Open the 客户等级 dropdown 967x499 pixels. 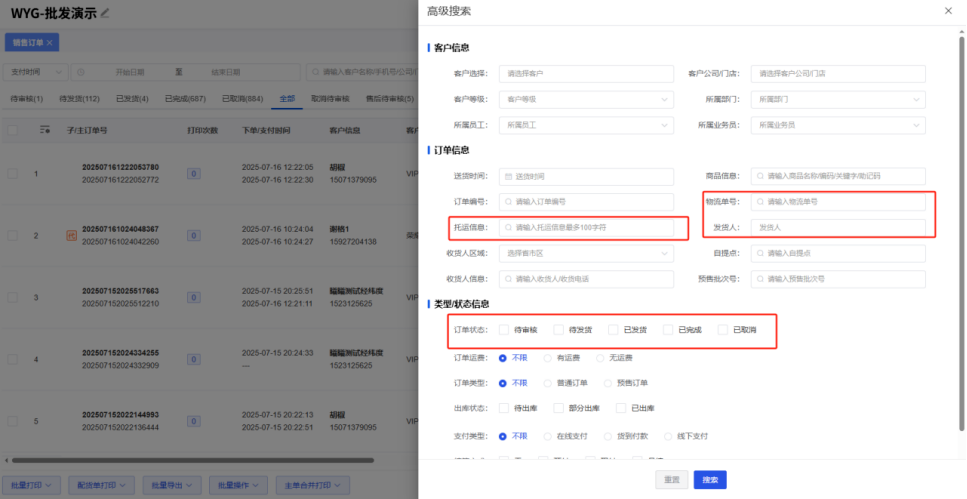coord(586,99)
